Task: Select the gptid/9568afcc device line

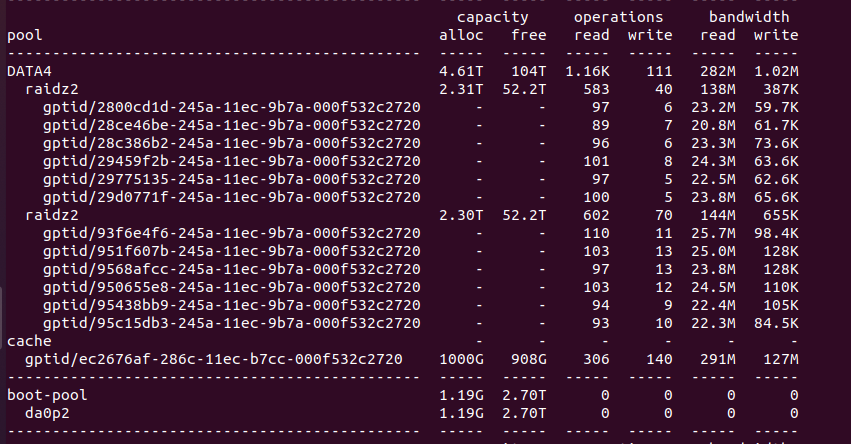Action: click(232, 269)
